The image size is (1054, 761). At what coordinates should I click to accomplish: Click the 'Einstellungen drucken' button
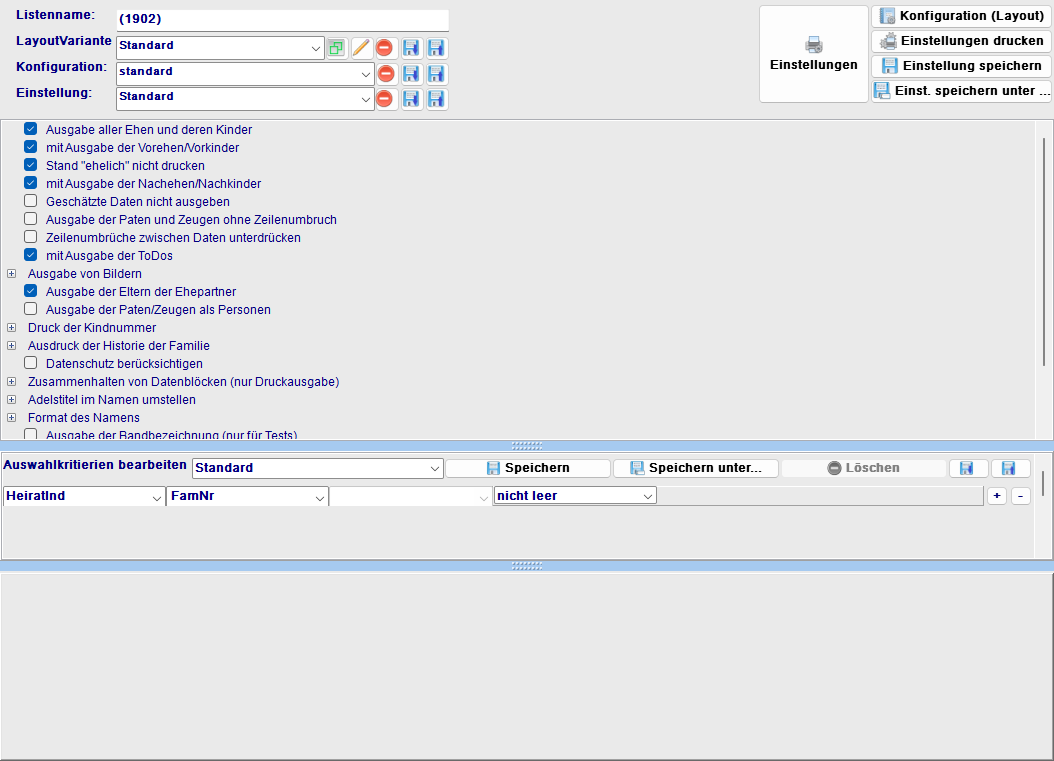click(961, 41)
